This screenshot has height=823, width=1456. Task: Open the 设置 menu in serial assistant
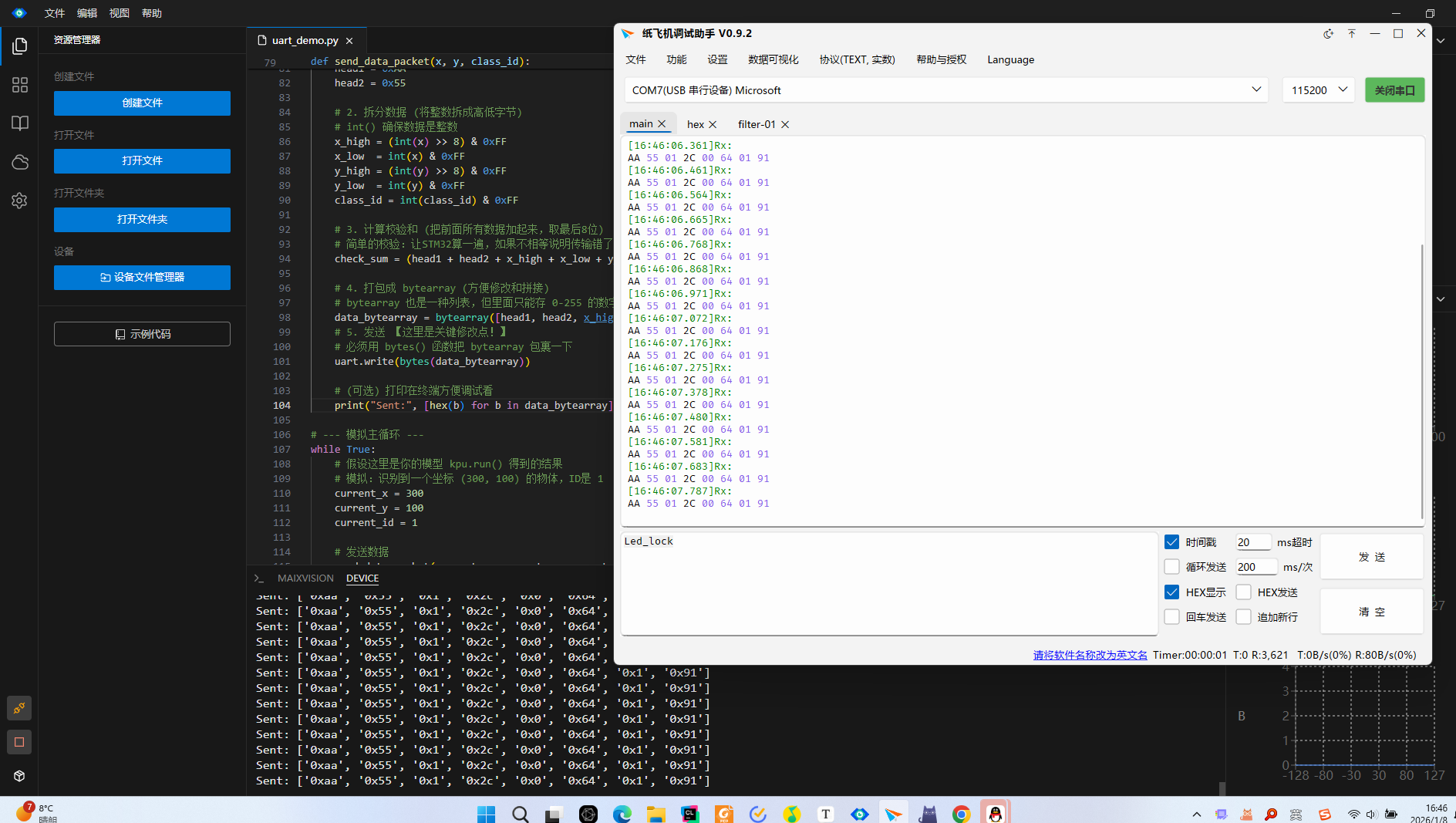click(x=717, y=59)
